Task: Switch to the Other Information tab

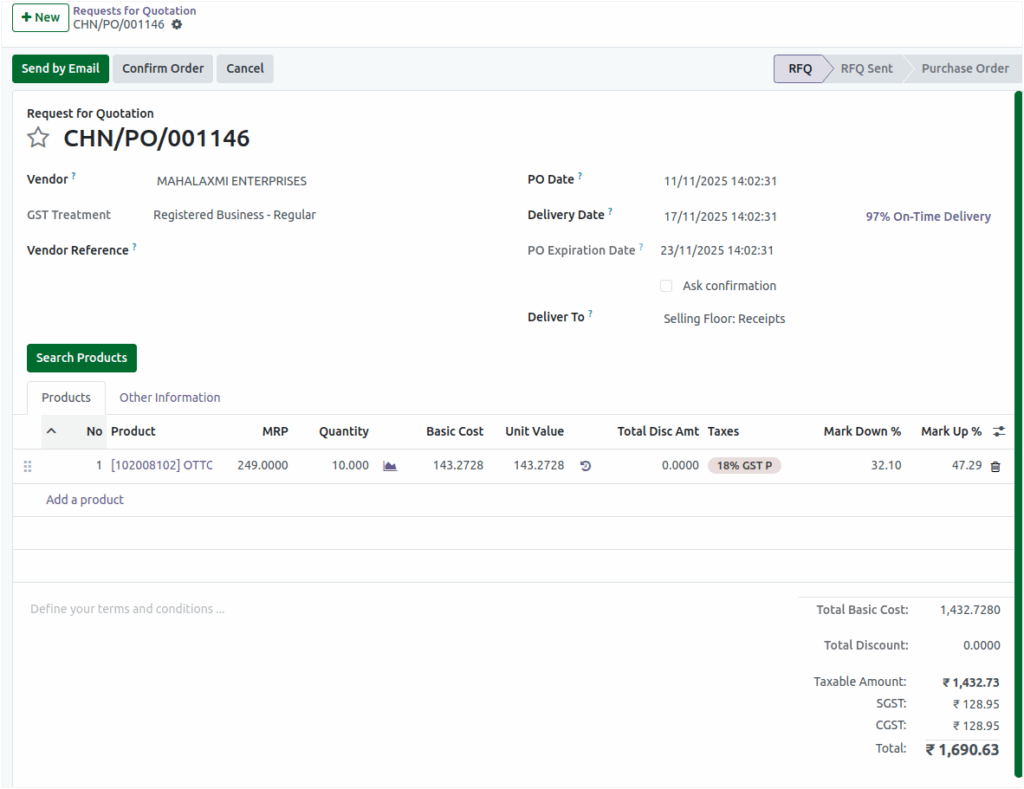Action: tap(169, 397)
